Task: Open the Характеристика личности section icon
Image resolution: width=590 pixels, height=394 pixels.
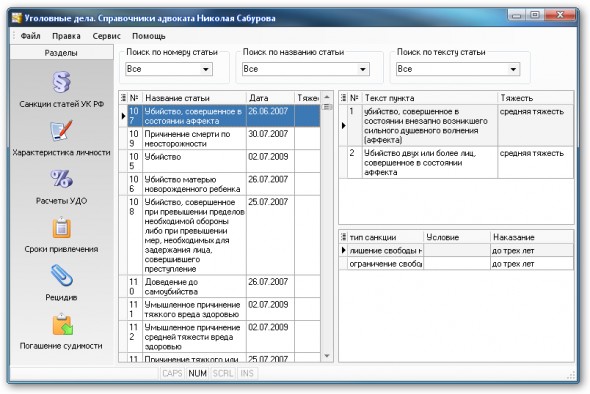Action: tap(61, 131)
